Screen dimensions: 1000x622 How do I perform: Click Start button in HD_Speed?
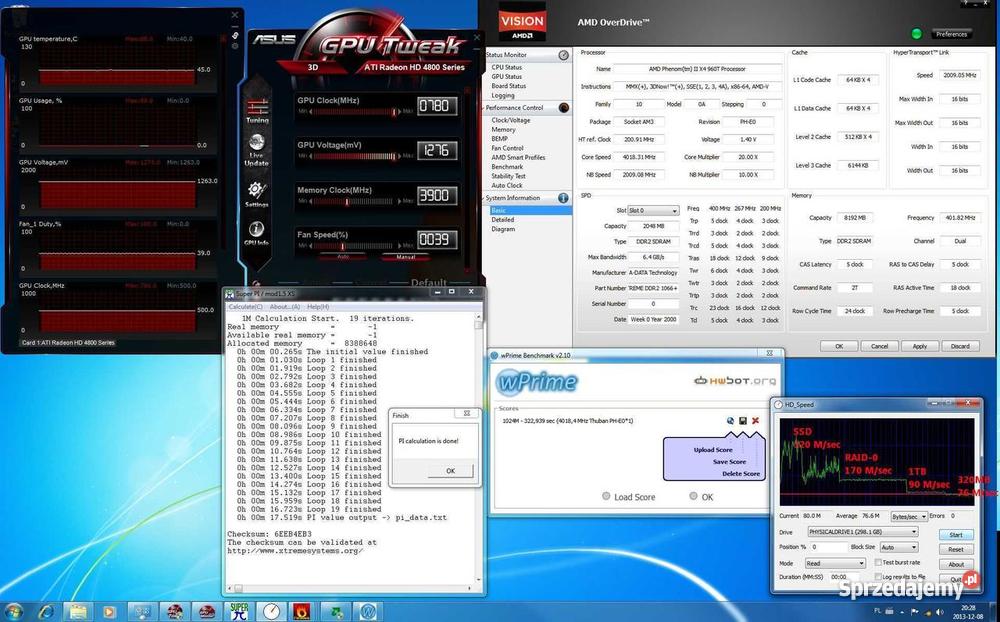[956, 535]
